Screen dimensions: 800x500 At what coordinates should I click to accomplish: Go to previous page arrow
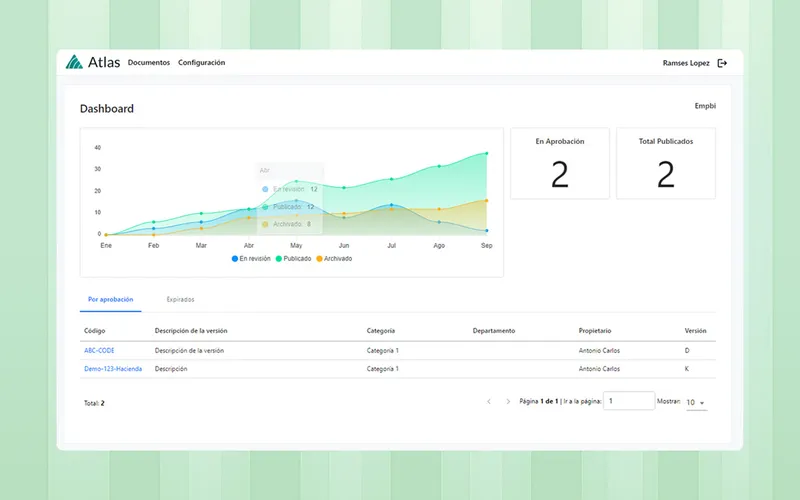(489, 402)
